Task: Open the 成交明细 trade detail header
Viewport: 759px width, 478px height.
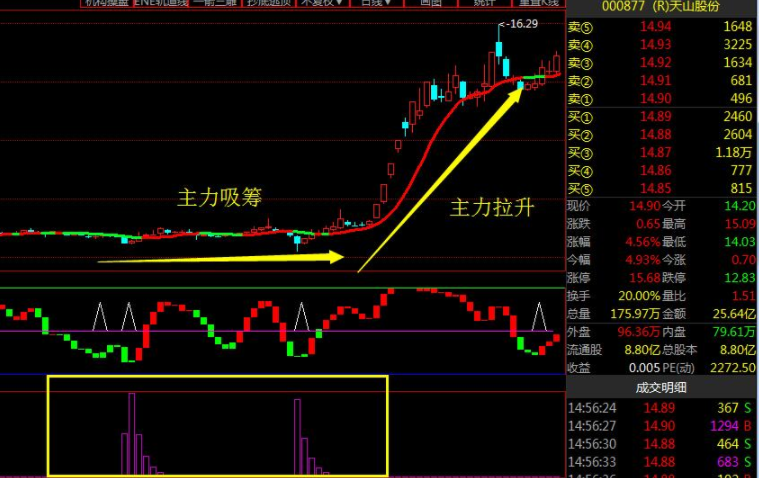Action: (x=661, y=387)
